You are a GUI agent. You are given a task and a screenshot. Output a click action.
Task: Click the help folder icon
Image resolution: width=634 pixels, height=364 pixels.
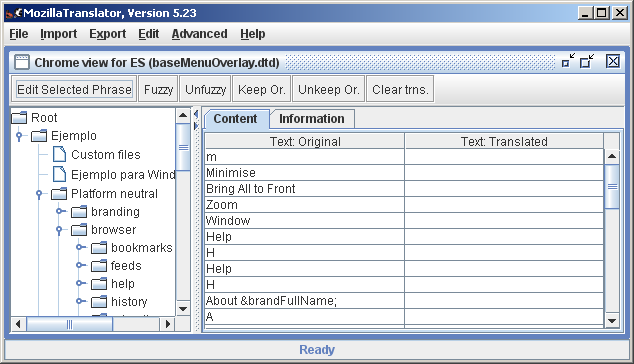[x=99, y=284]
